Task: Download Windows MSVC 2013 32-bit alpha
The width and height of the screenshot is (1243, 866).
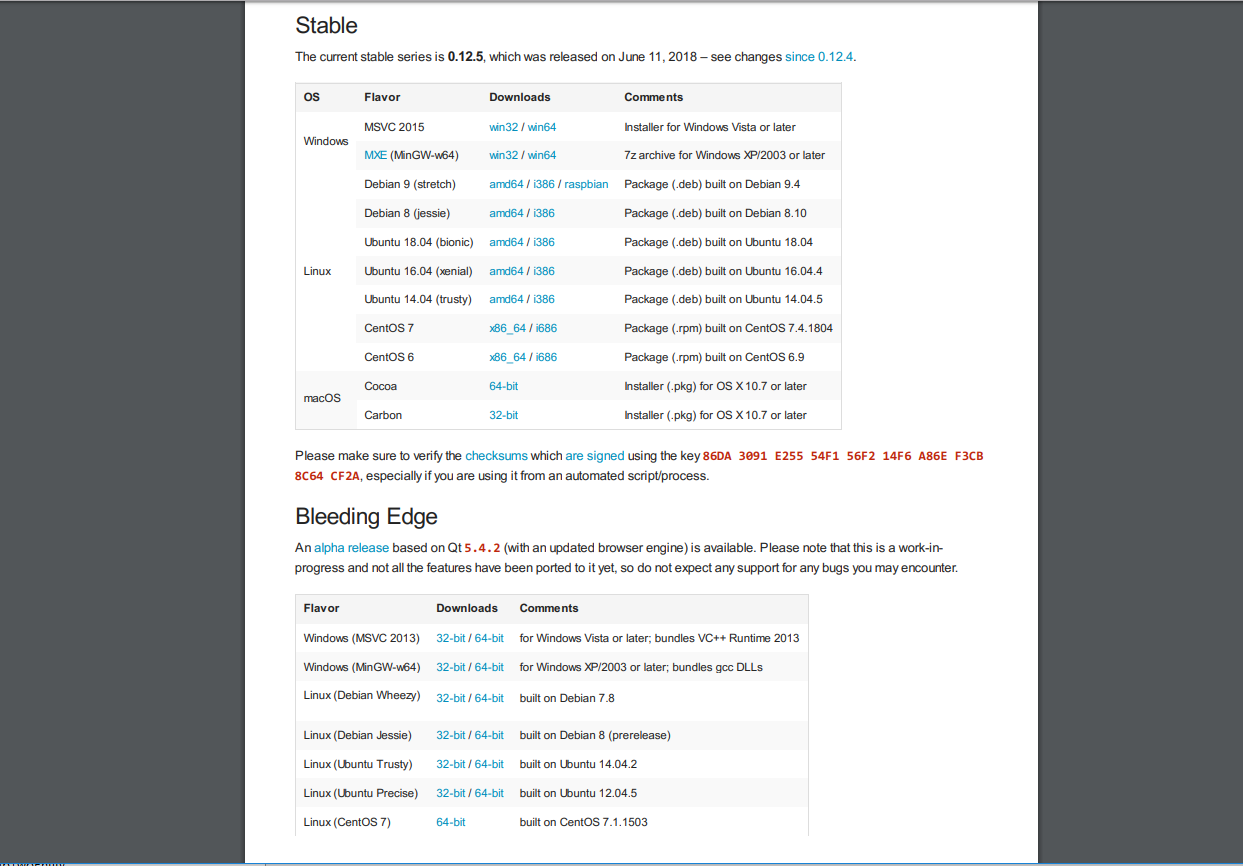Action: pos(451,638)
